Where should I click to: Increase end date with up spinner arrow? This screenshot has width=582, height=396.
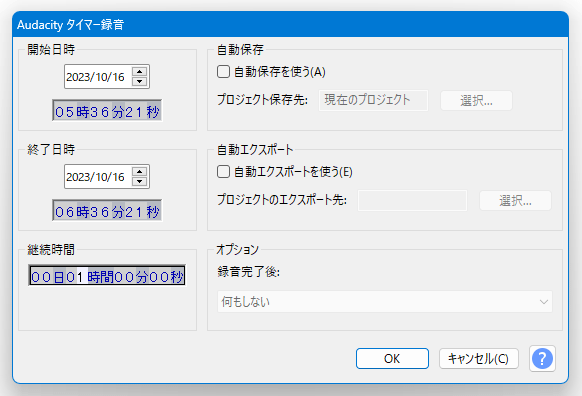(140, 172)
